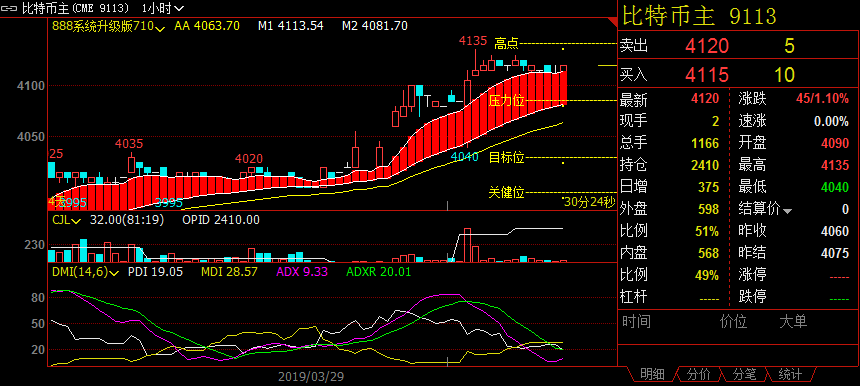860x386 pixels.
Task: Open the 1小时 timeframe dropdown
Action: tap(162, 8)
